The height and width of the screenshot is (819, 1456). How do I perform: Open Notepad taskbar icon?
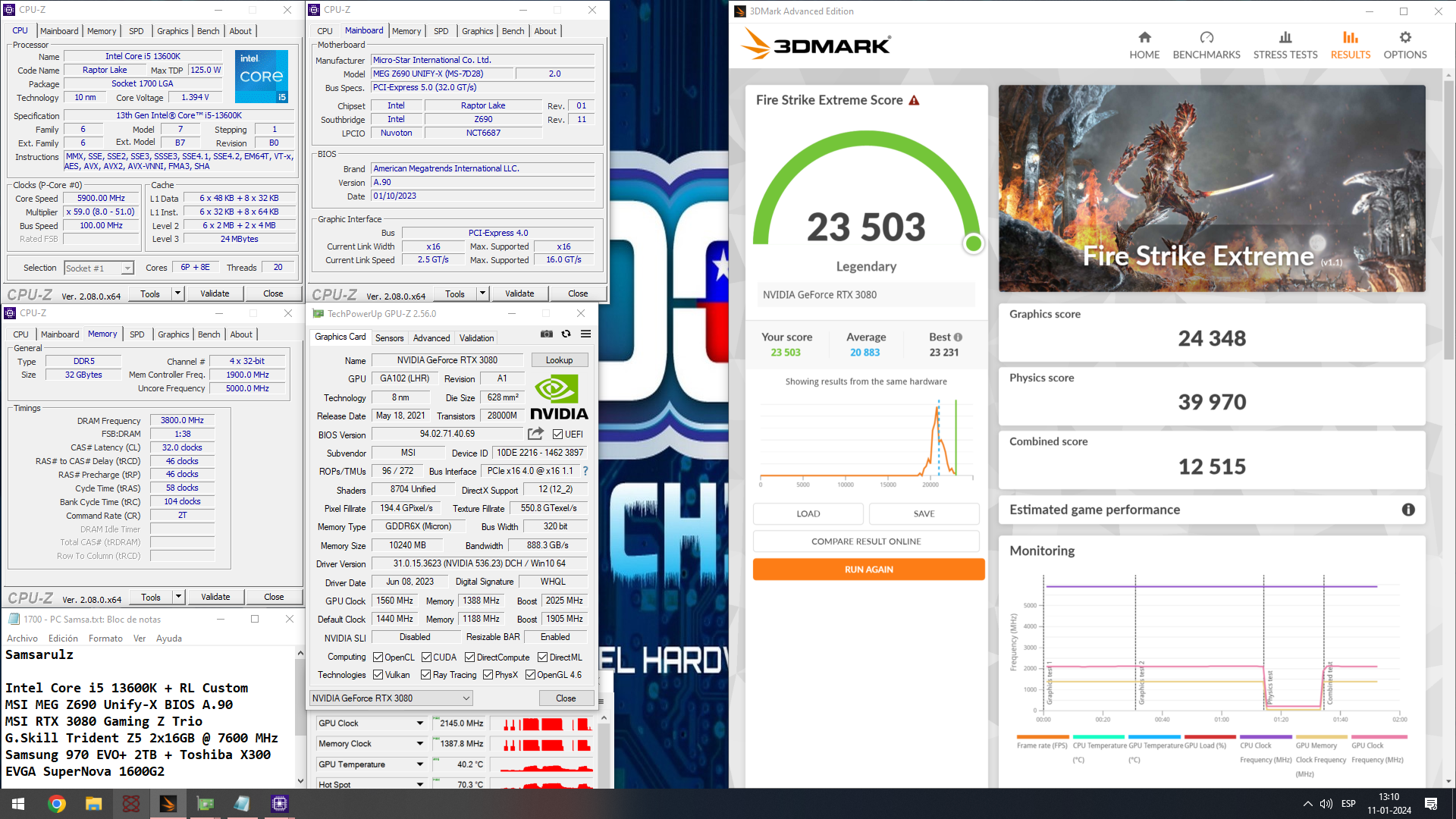(x=242, y=804)
